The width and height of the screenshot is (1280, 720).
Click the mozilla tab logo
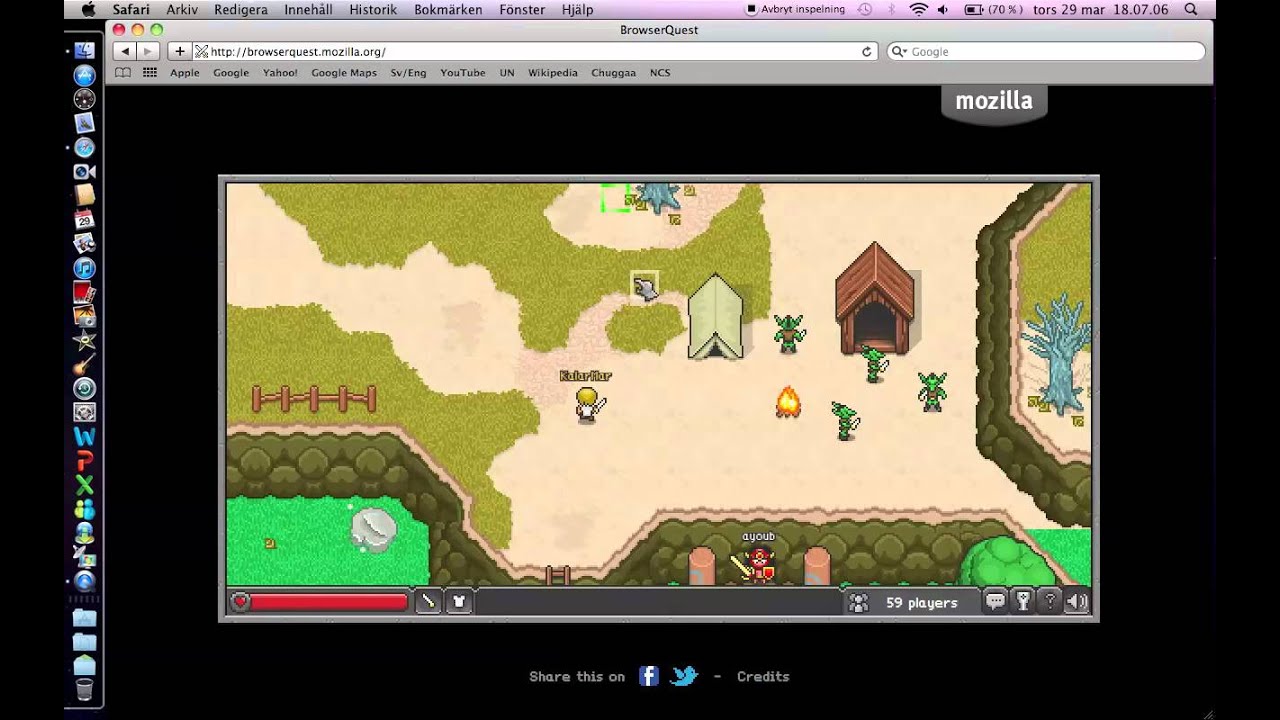[994, 102]
